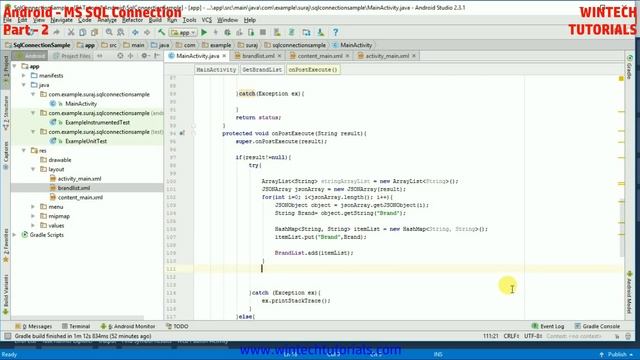Click the sqlconnectionsample breadcrumb in navigation bar

tap(295, 45)
